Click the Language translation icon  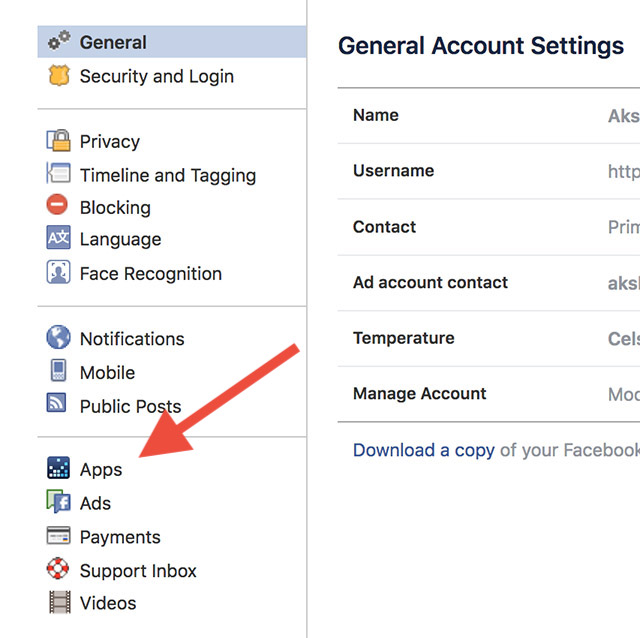pyautogui.click(x=58, y=237)
